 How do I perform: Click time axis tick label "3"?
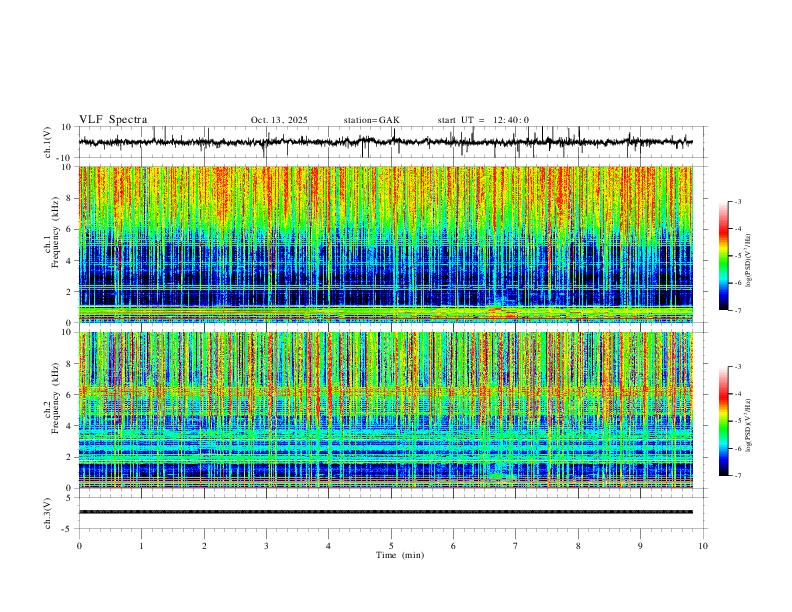[x=267, y=546]
